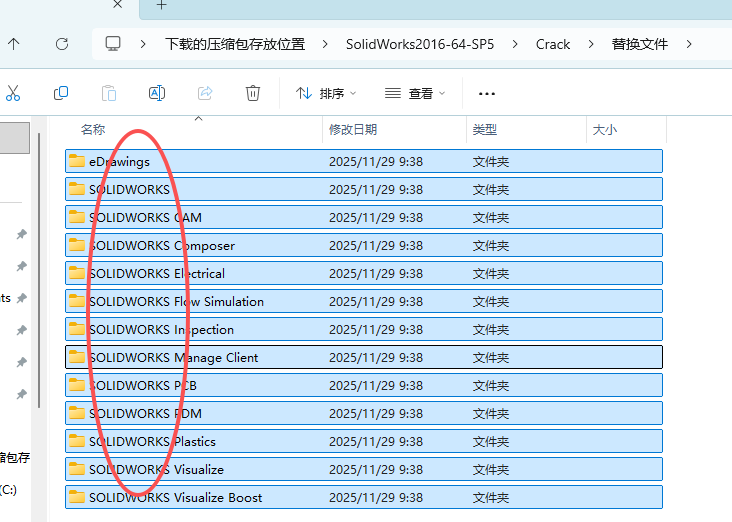The width and height of the screenshot is (732, 522).
Task: Go up one folder level
Action: [x=14, y=44]
